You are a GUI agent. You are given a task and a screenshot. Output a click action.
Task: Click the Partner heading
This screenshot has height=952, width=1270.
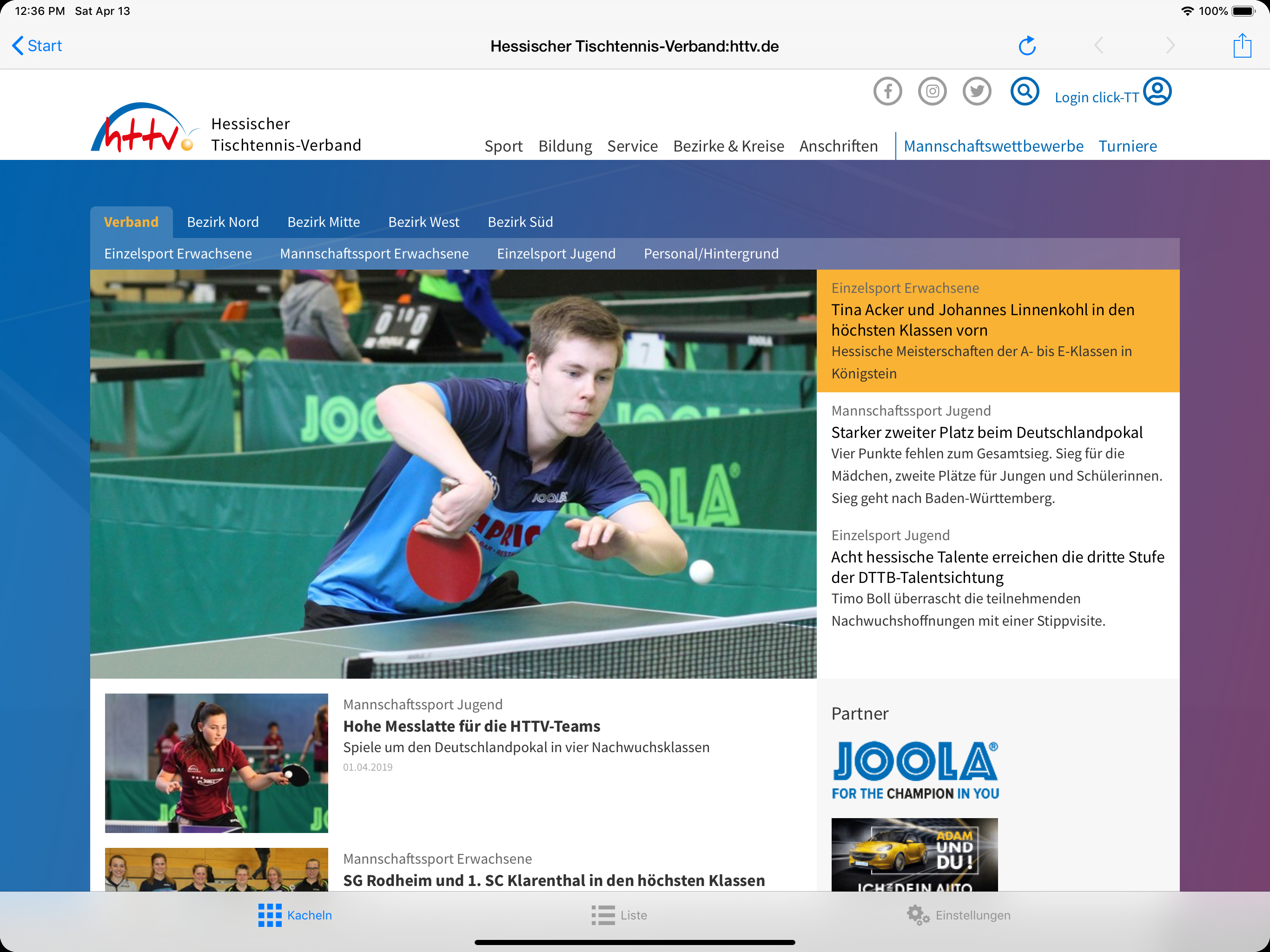click(860, 714)
